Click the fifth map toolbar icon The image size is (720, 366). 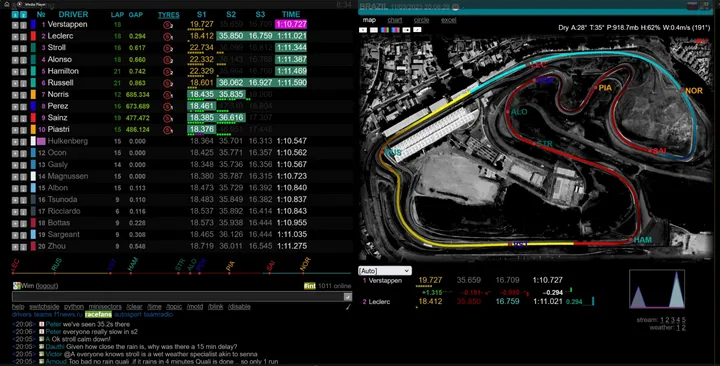pyautogui.click(x=406, y=30)
